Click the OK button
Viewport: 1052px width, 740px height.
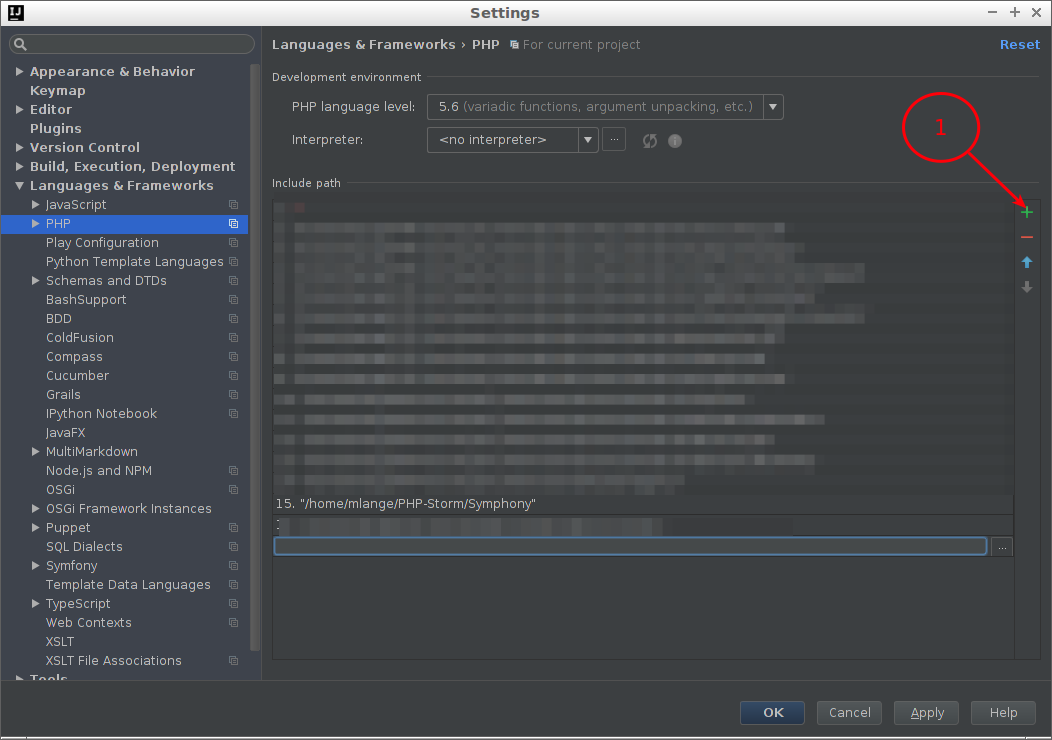[772, 712]
